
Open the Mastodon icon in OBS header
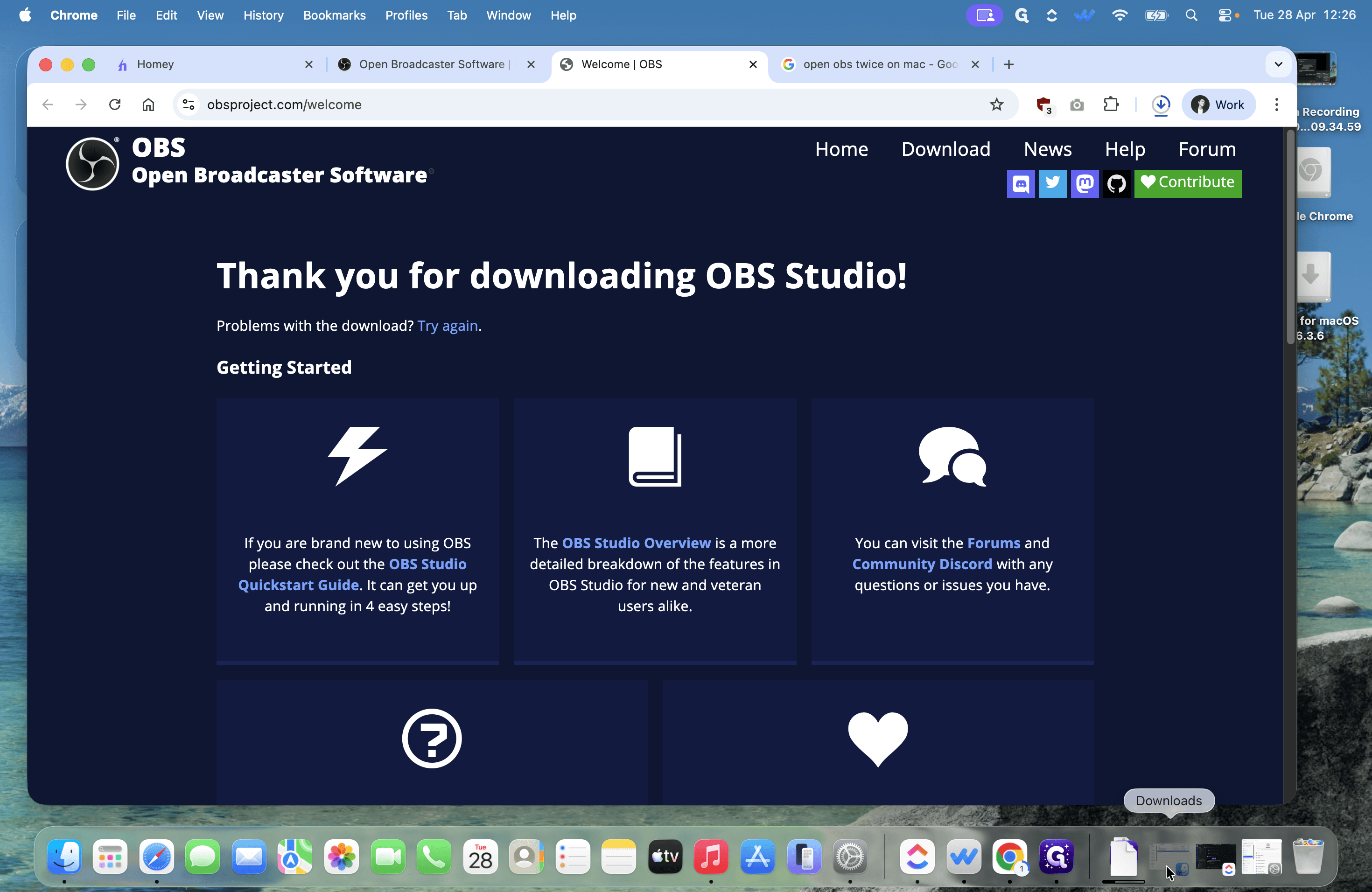pos(1085,183)
